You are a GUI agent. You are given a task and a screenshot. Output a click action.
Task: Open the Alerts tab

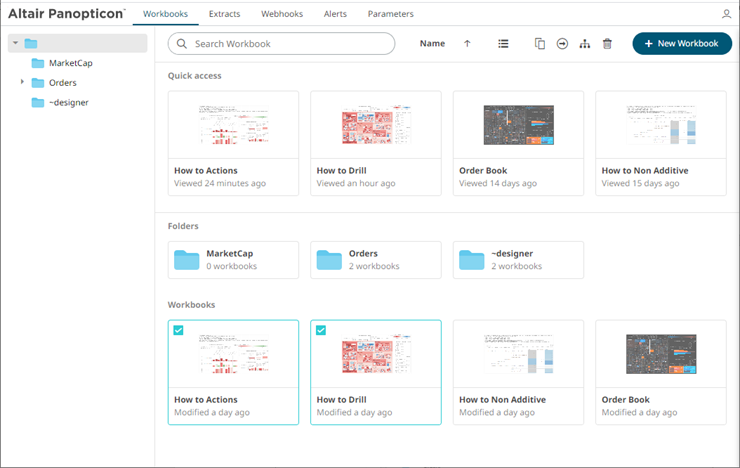coord(335,14)
